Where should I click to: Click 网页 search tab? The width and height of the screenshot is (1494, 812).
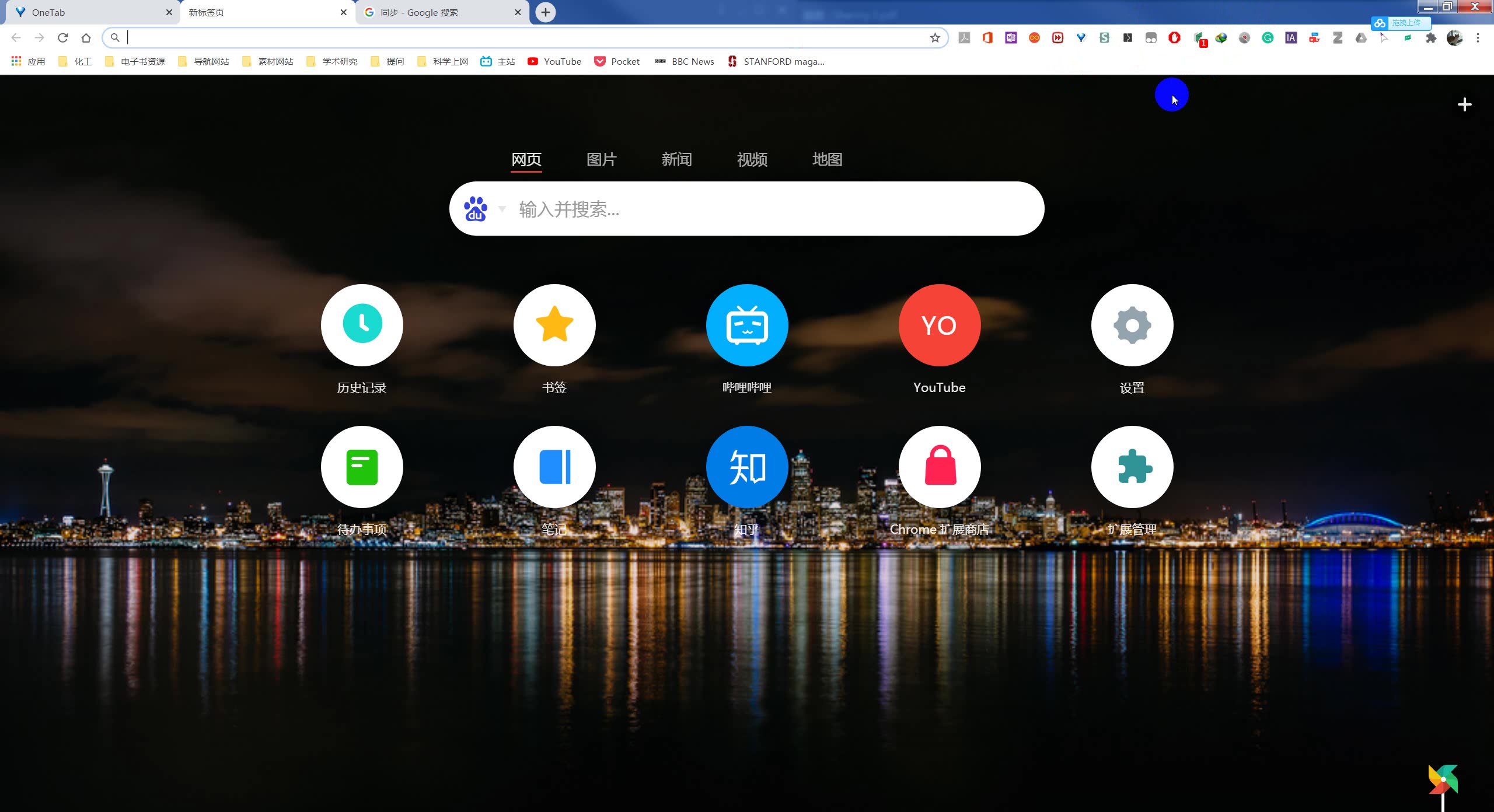(527, 159)
